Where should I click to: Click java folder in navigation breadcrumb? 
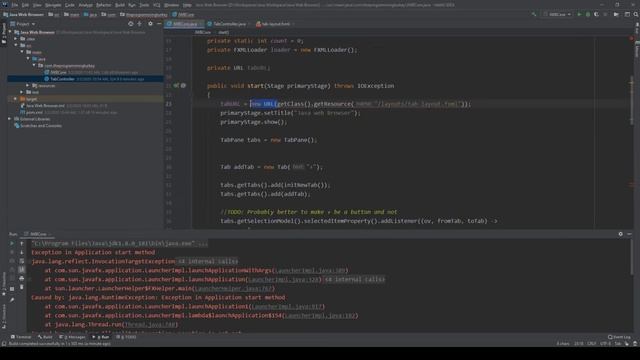91,15
